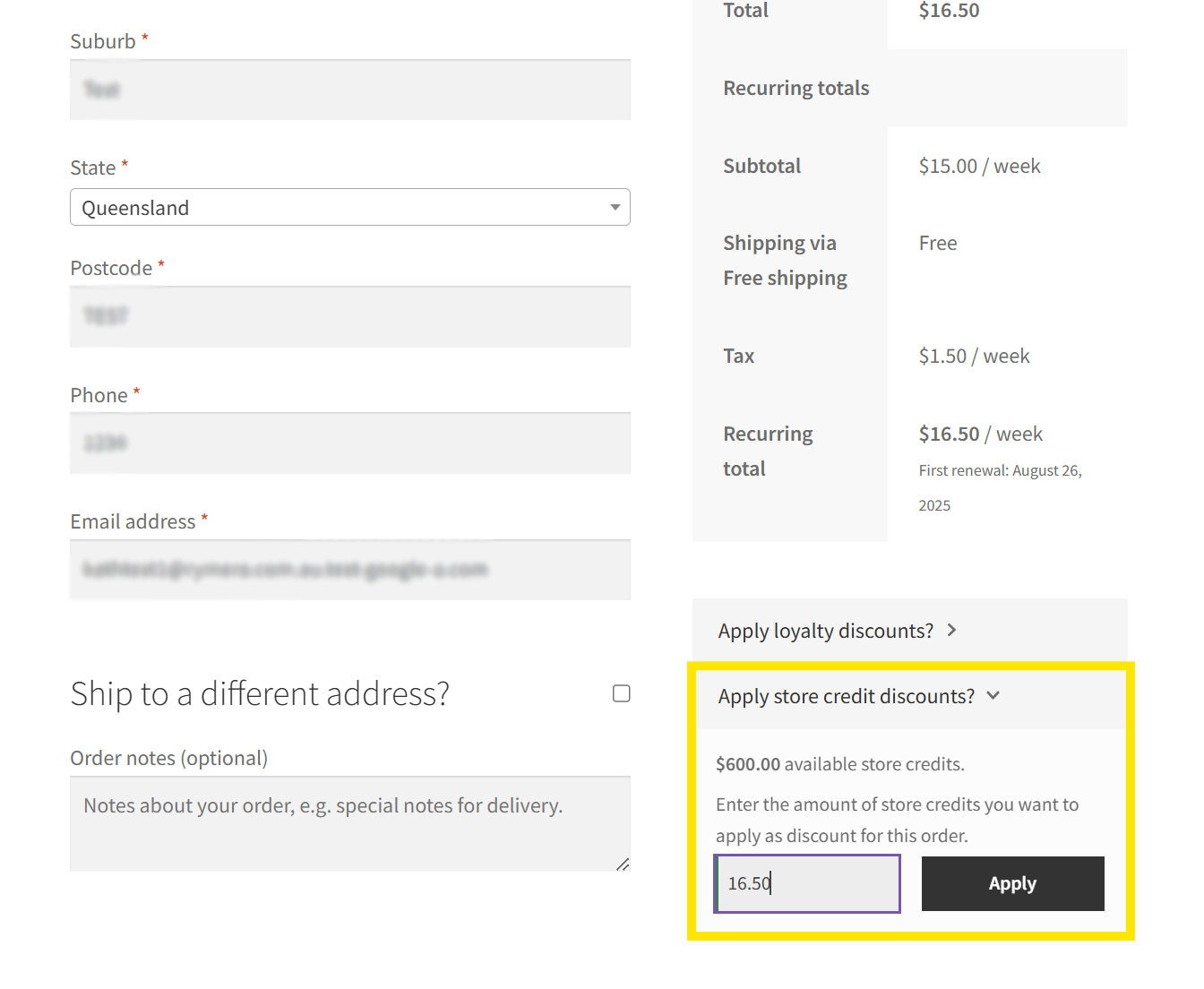Viewport: 1204px width, 989px height.
Task: Select the Email address input box
Action: [349, 570]
